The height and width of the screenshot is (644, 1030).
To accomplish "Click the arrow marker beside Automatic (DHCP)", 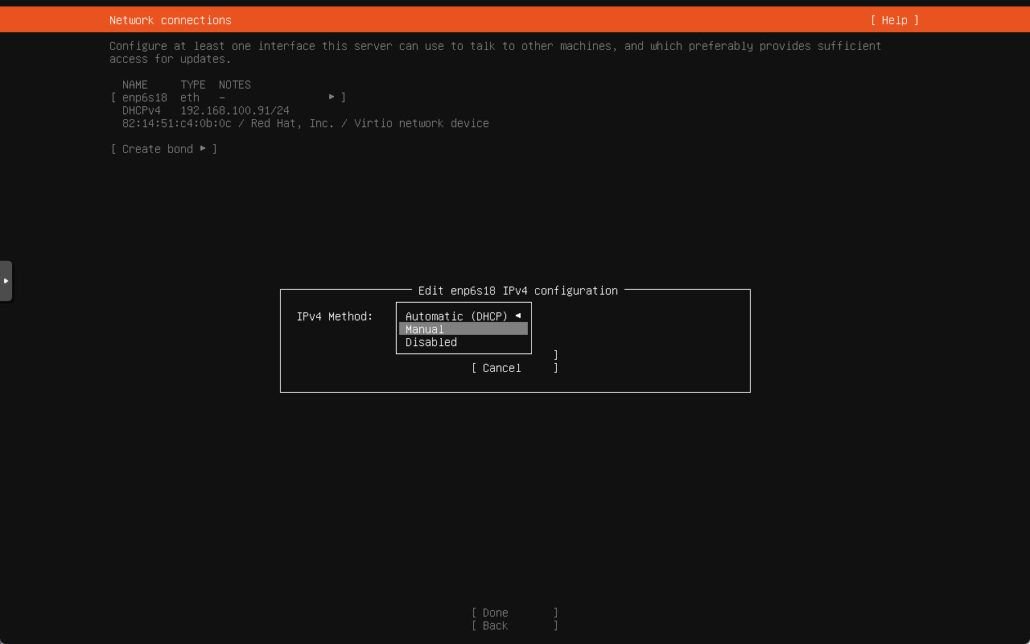I will coord(518,316).
